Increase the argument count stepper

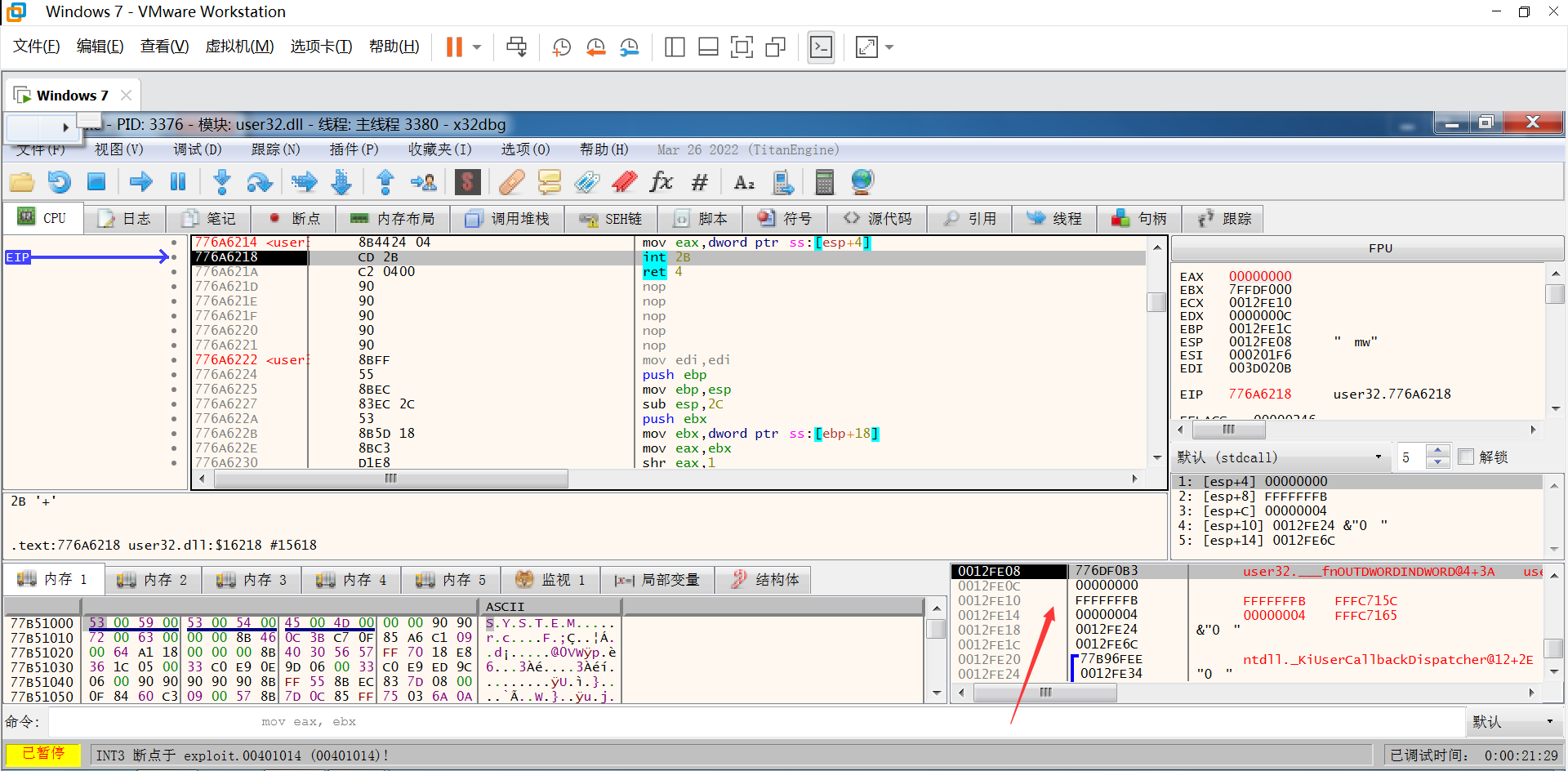click(x=1438, y=451)
